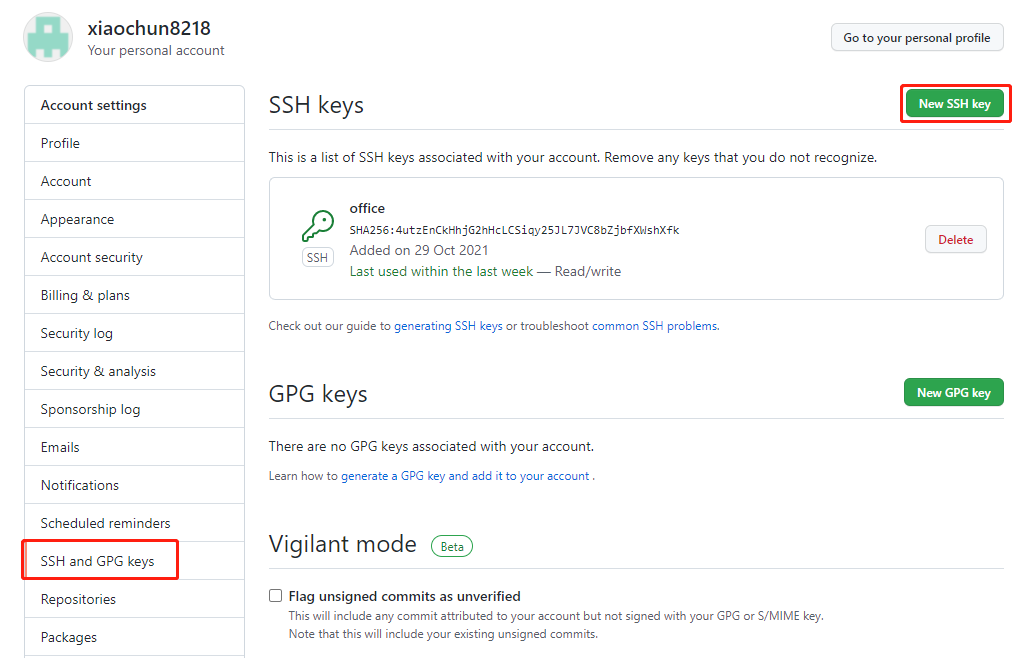This screenshot has width=1032, height=658.
Task: Click the office key title text
Action: [367, 208]
